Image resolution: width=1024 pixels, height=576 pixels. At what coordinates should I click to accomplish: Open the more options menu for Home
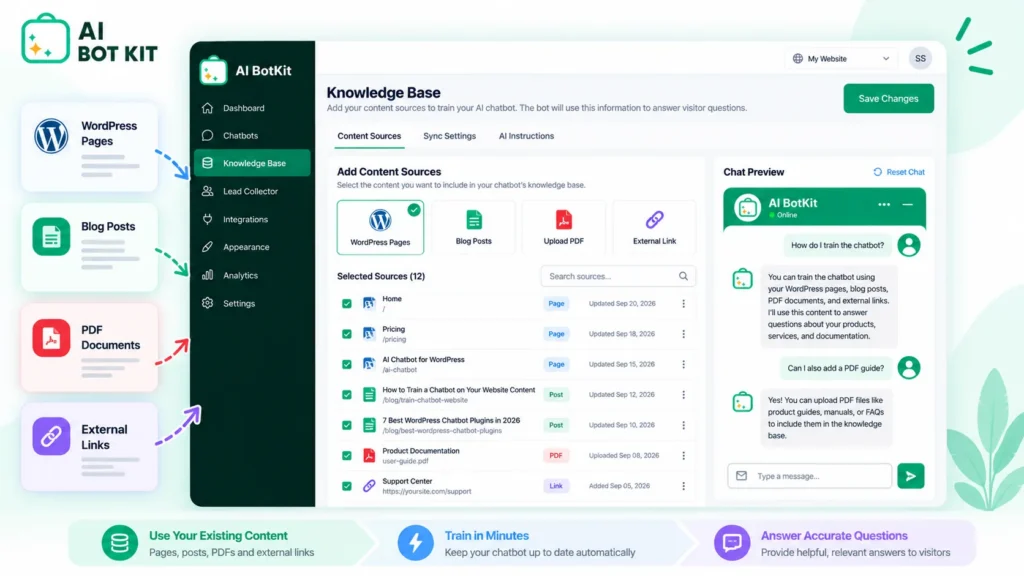click(684, 304)
